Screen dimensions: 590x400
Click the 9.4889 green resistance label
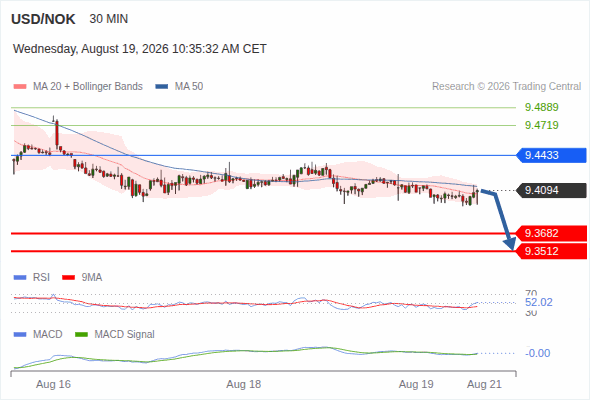[x=541, y=107]
